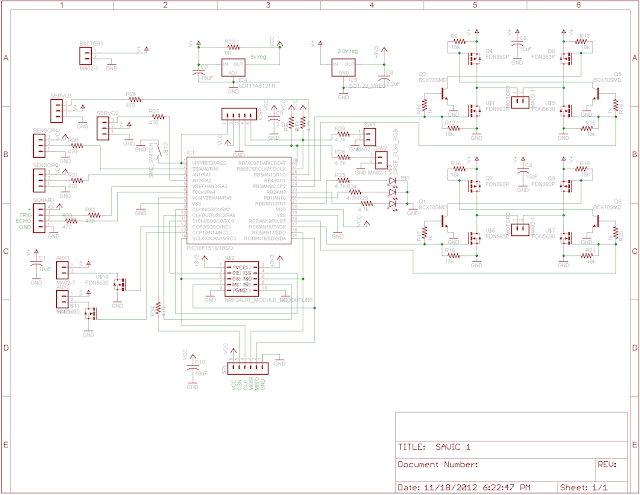Image resolution: width=640 pixels, height=495 pixels.
Task: Select the R21 resistor symbol
Action: [x=587, y=255]
